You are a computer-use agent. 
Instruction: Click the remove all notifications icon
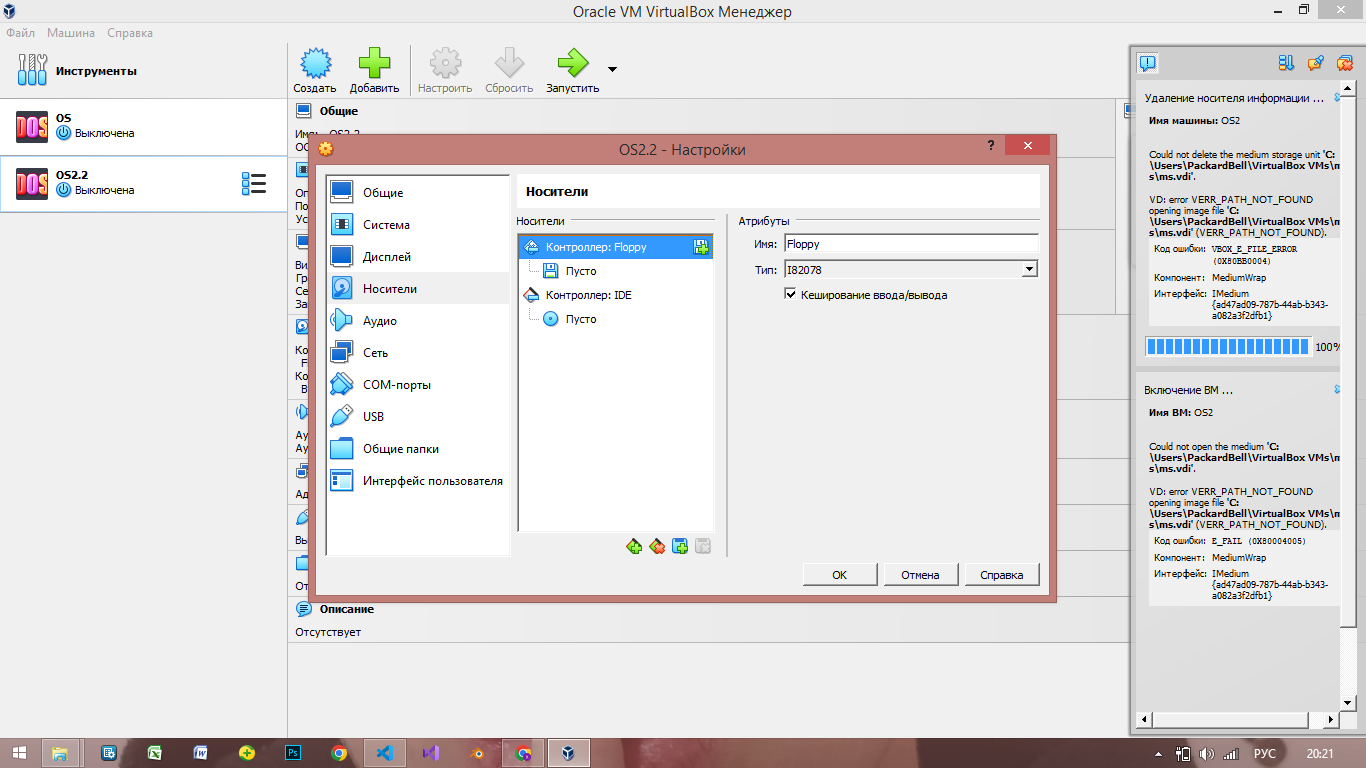[1345, 63]
